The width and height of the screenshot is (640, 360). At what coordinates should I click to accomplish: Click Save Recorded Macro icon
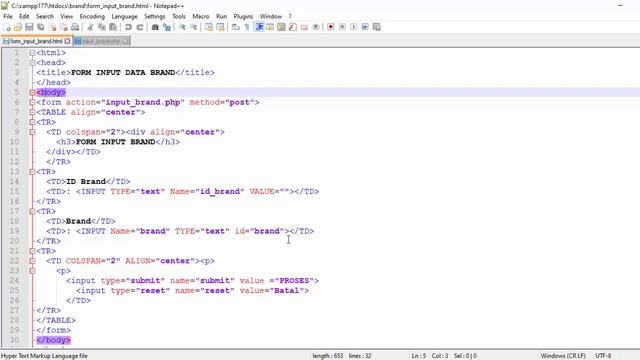376,27
